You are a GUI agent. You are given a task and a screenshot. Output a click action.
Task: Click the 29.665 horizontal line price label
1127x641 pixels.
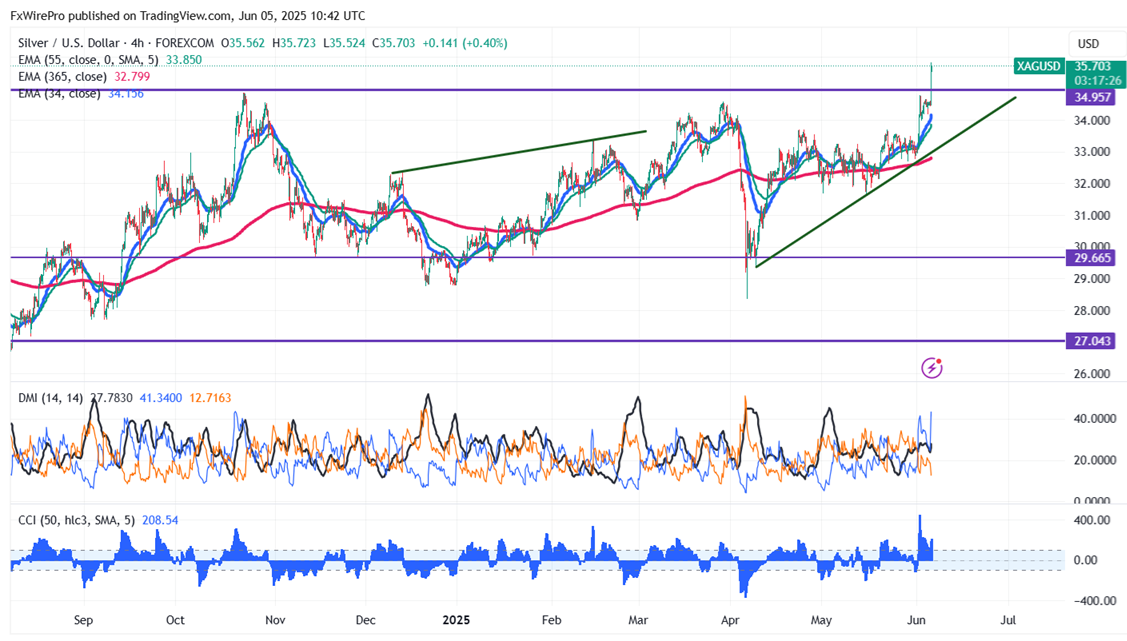pos(1092,258)
